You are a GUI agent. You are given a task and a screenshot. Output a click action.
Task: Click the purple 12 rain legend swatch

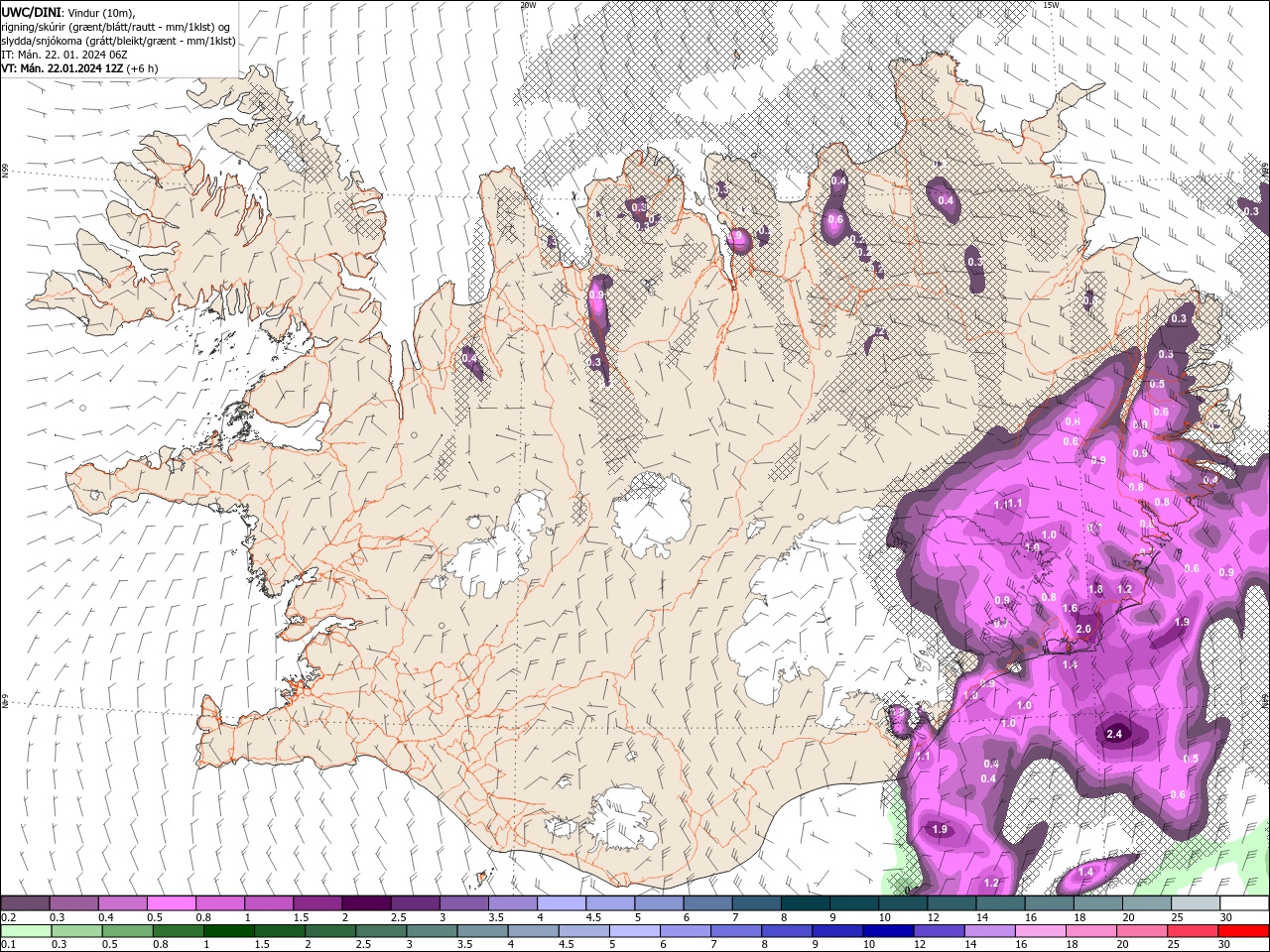point(938,931)
